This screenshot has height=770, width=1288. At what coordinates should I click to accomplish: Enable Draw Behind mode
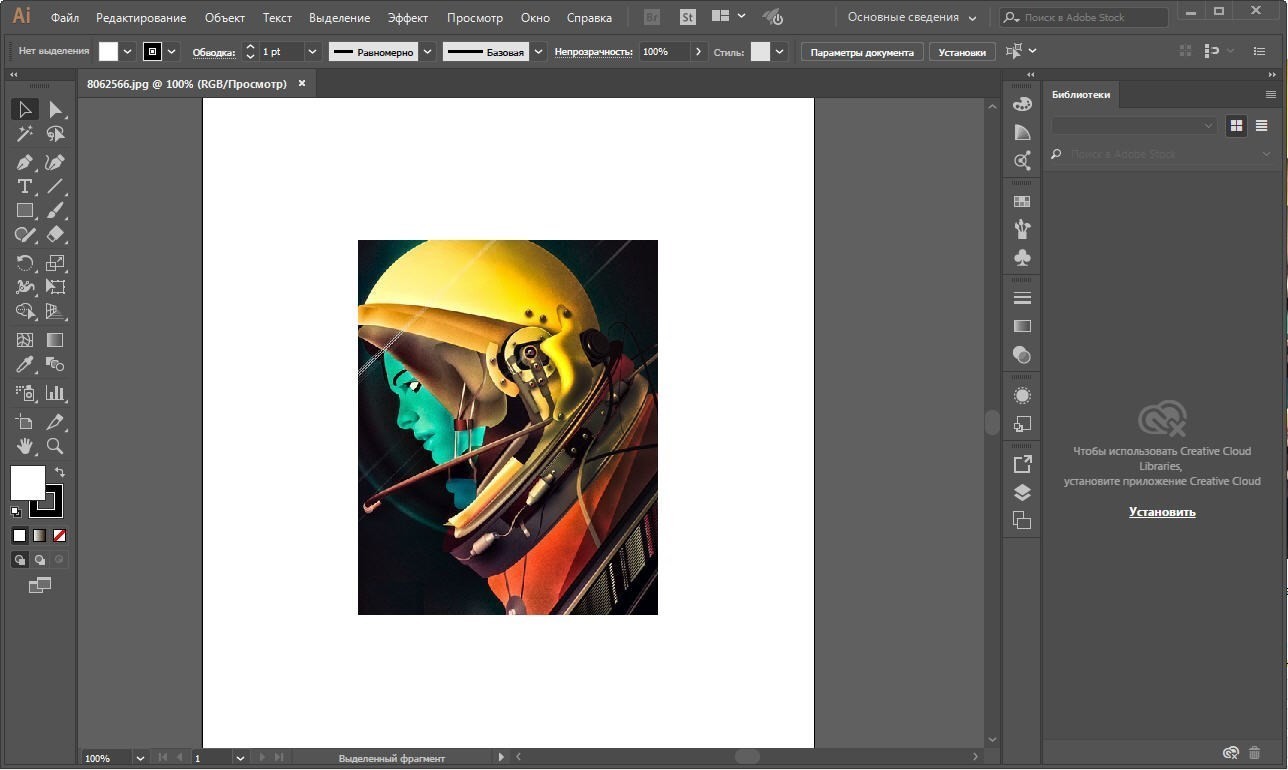(x=39, y=560)
